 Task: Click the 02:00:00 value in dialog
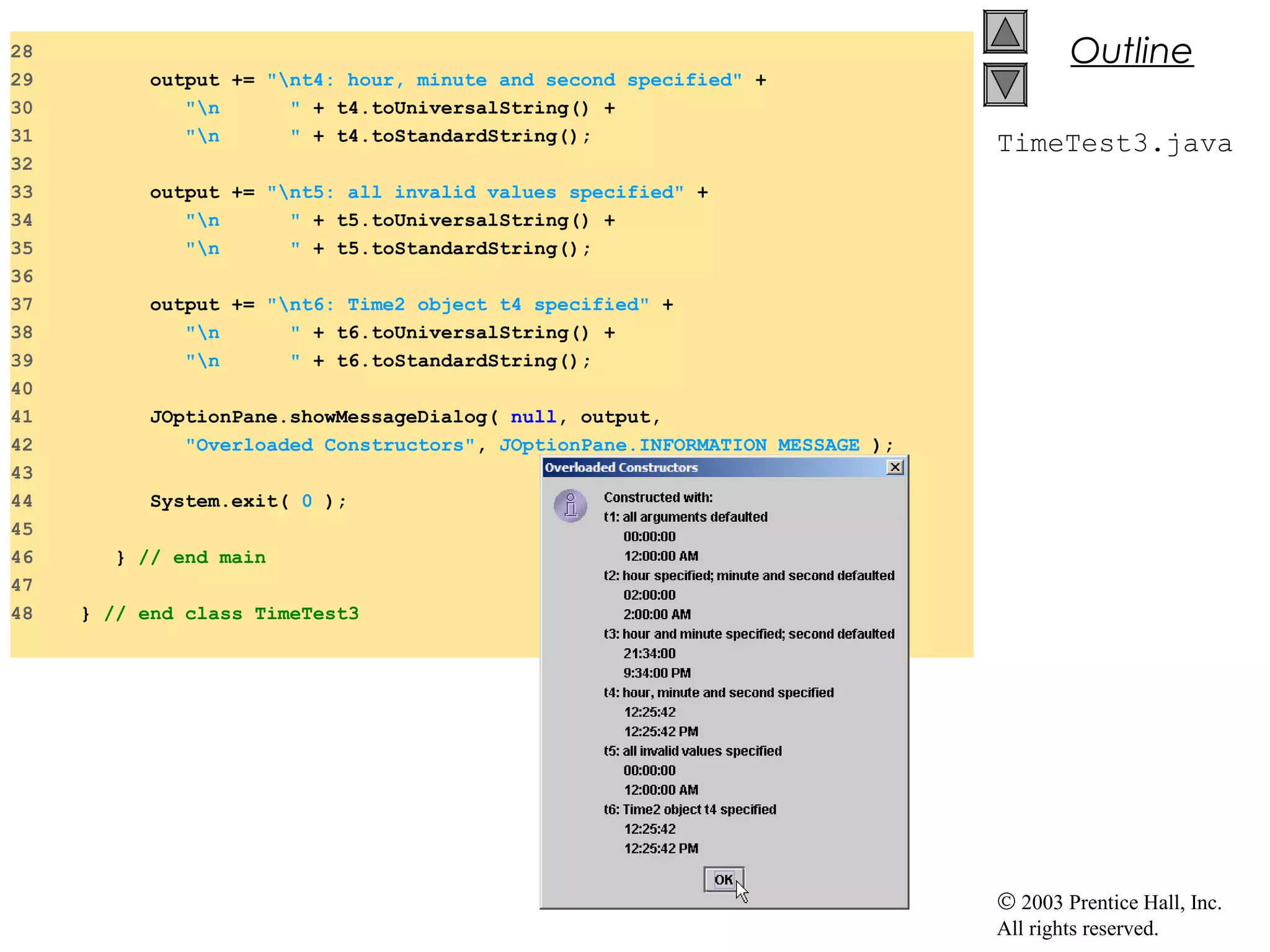coord(650,595)
